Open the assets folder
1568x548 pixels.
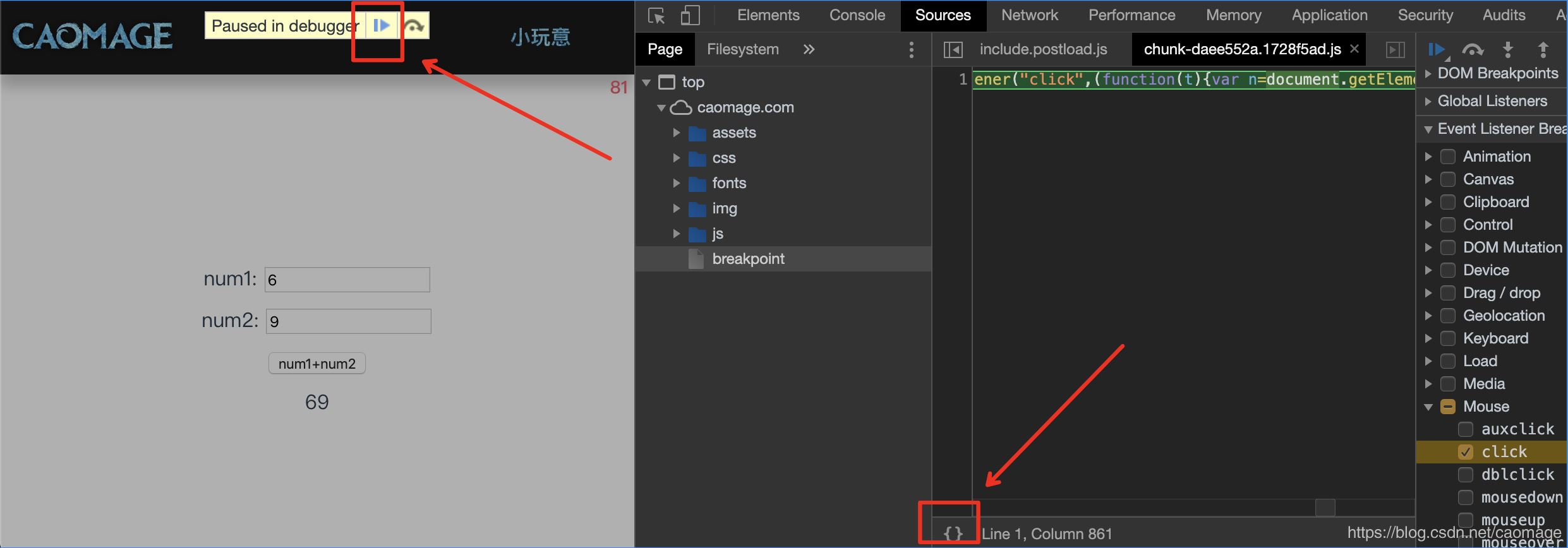point(733,133)
